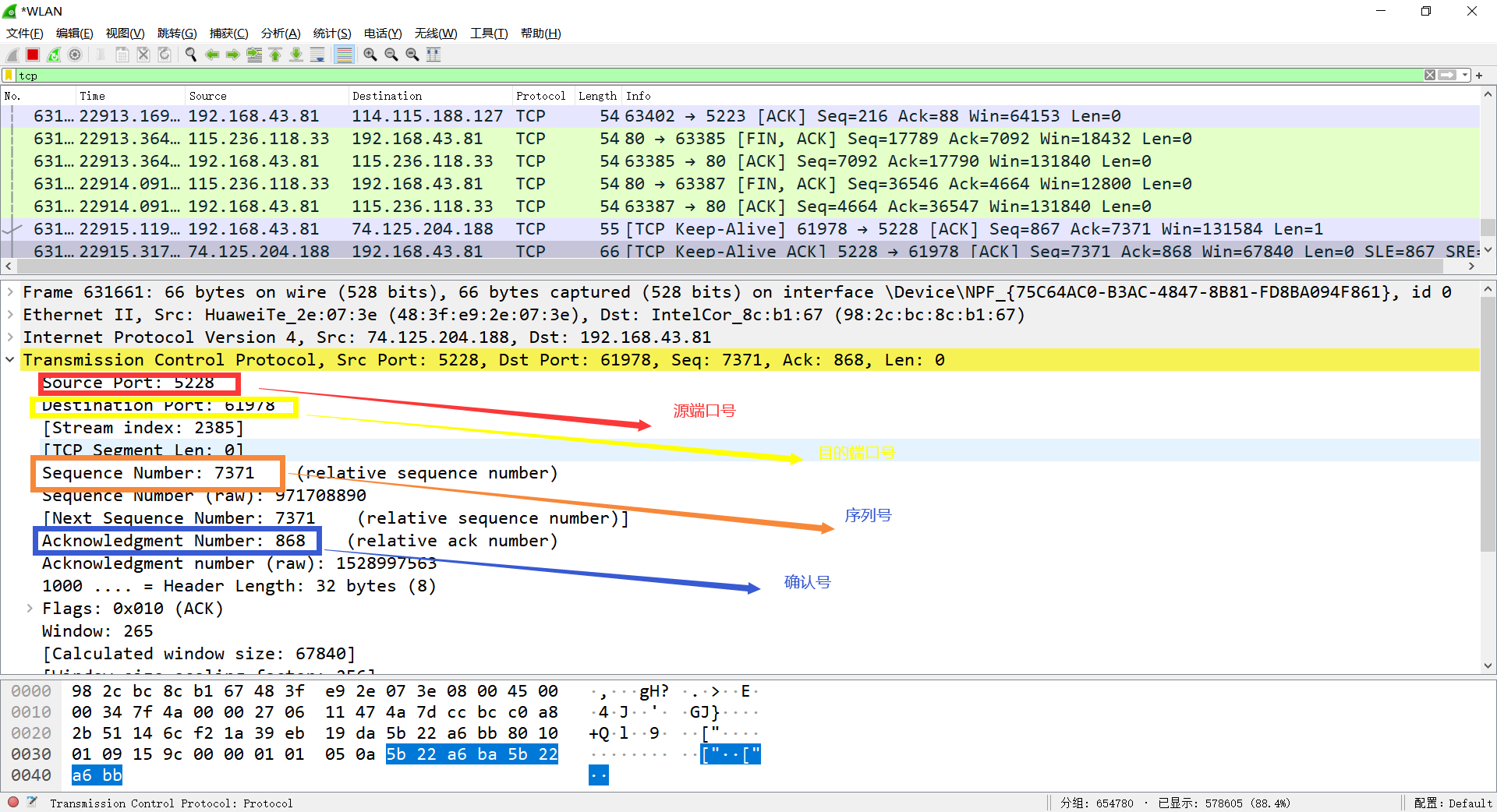Click the open capture file icon
The width and height of the screenshot is (1497, 812).
(x=101, y=55)
